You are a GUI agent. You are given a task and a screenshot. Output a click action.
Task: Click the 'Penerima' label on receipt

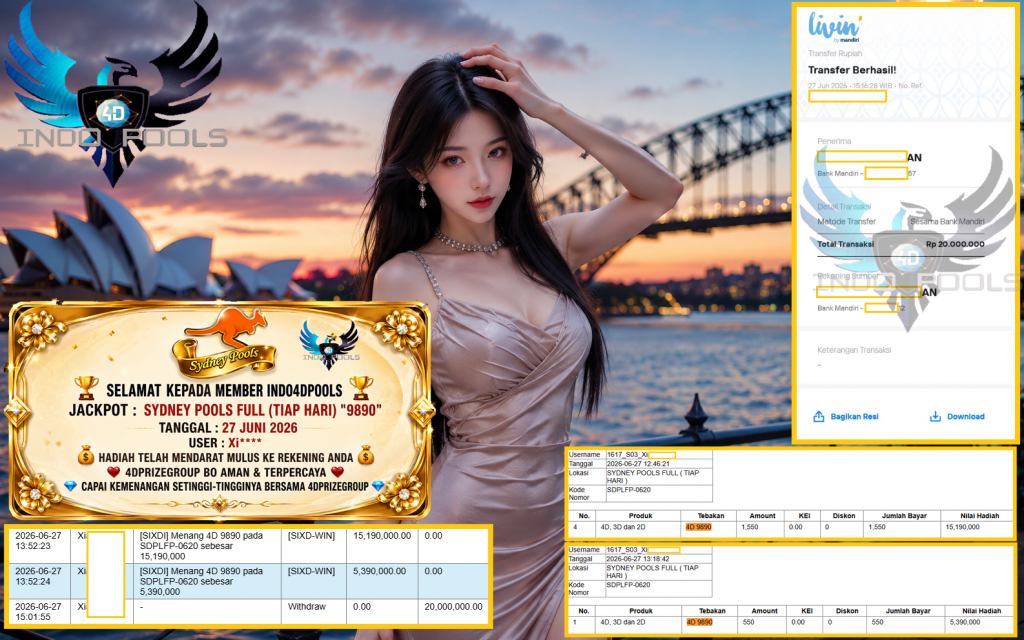click(x=834, y=141)
